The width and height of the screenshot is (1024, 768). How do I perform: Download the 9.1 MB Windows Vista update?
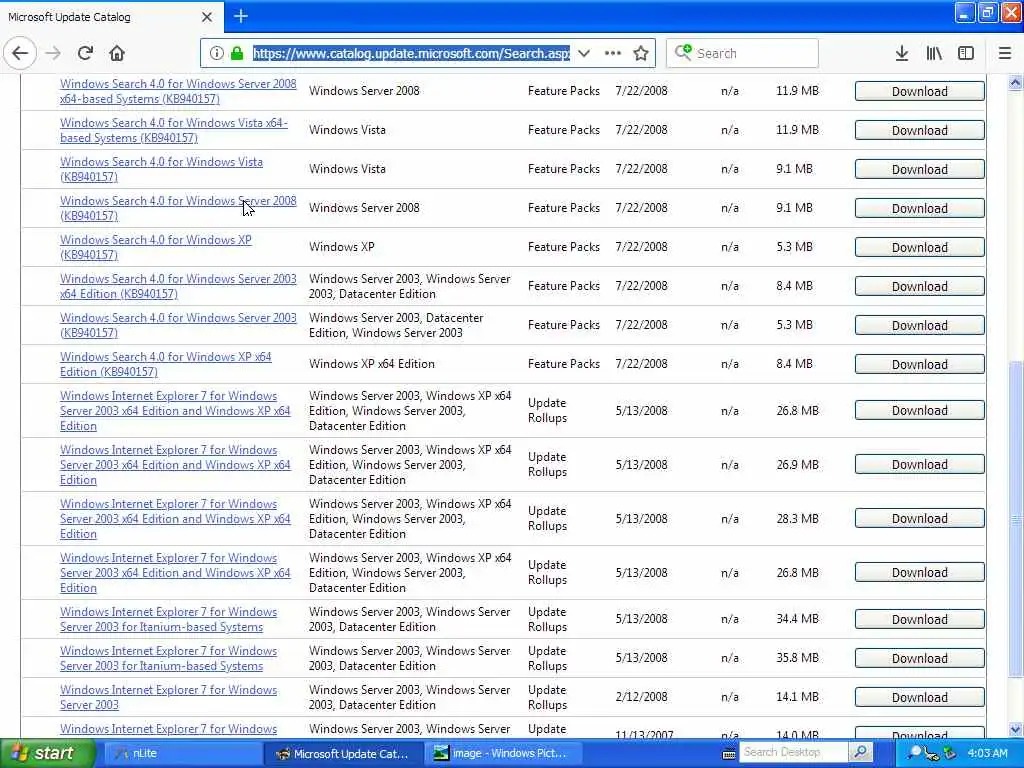(x=920, y=169)
